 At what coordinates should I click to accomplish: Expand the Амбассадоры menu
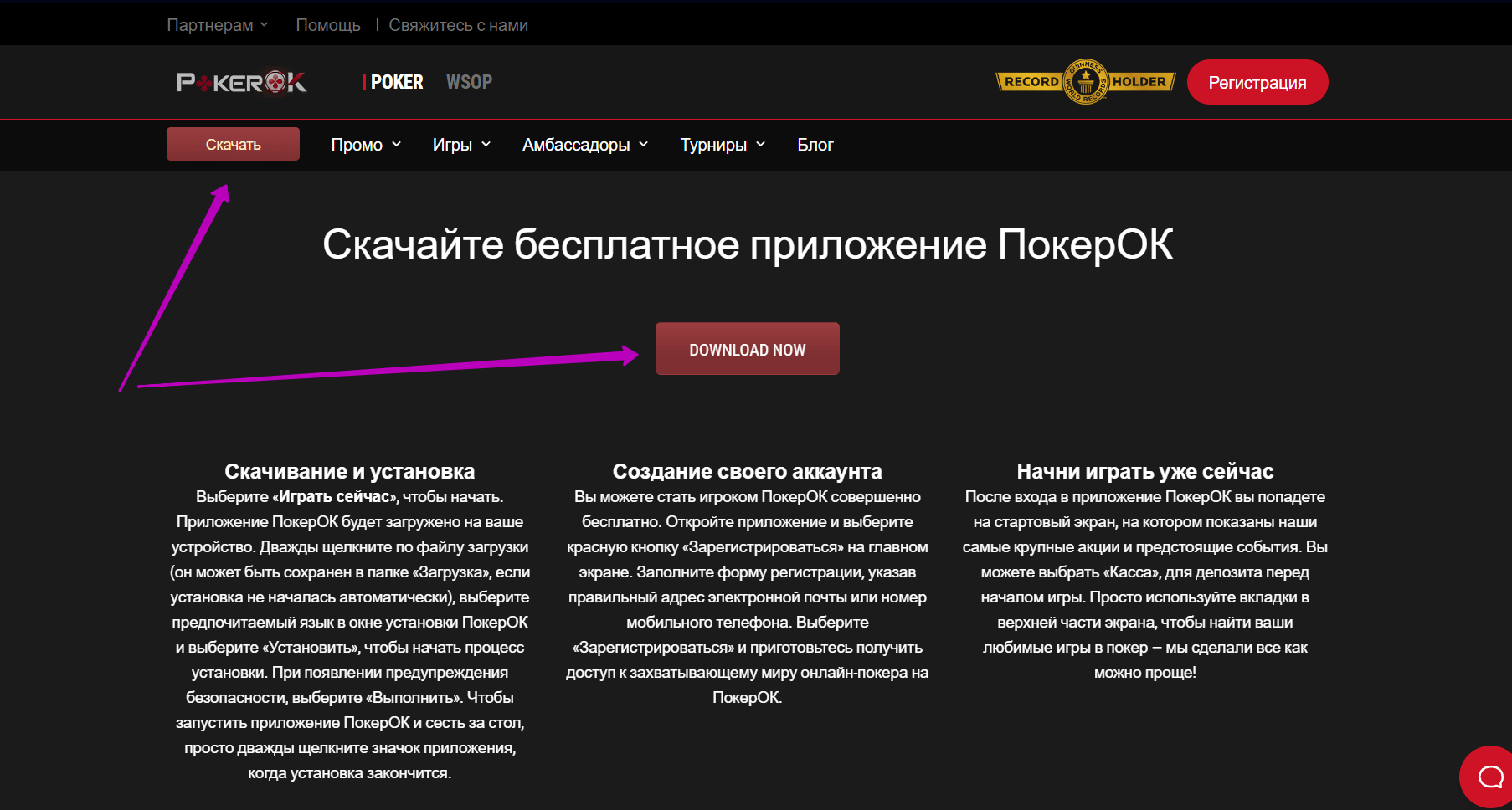(x=585, y=145)
